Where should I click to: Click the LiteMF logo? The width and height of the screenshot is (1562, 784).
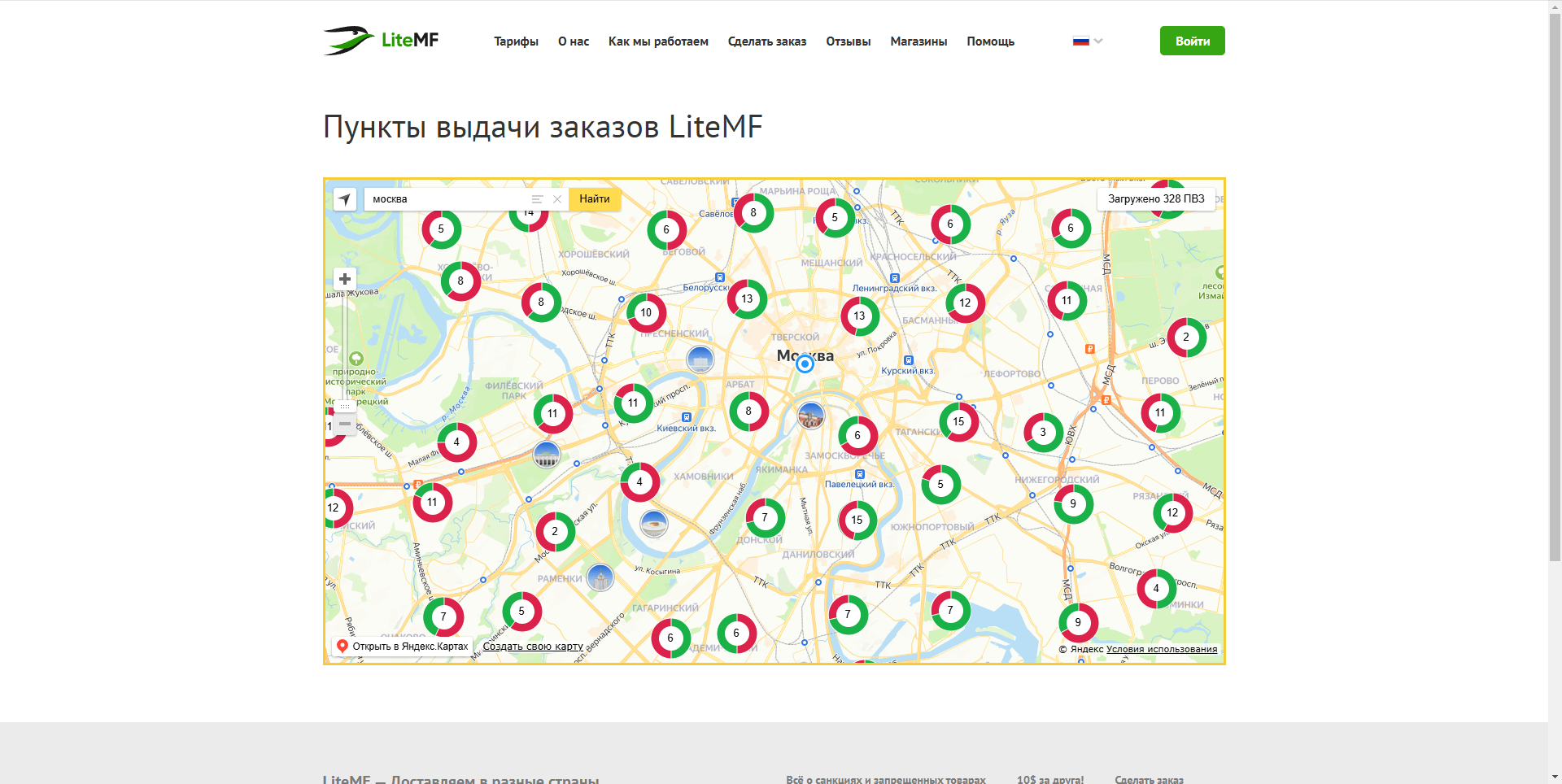[x=381, y=41]
